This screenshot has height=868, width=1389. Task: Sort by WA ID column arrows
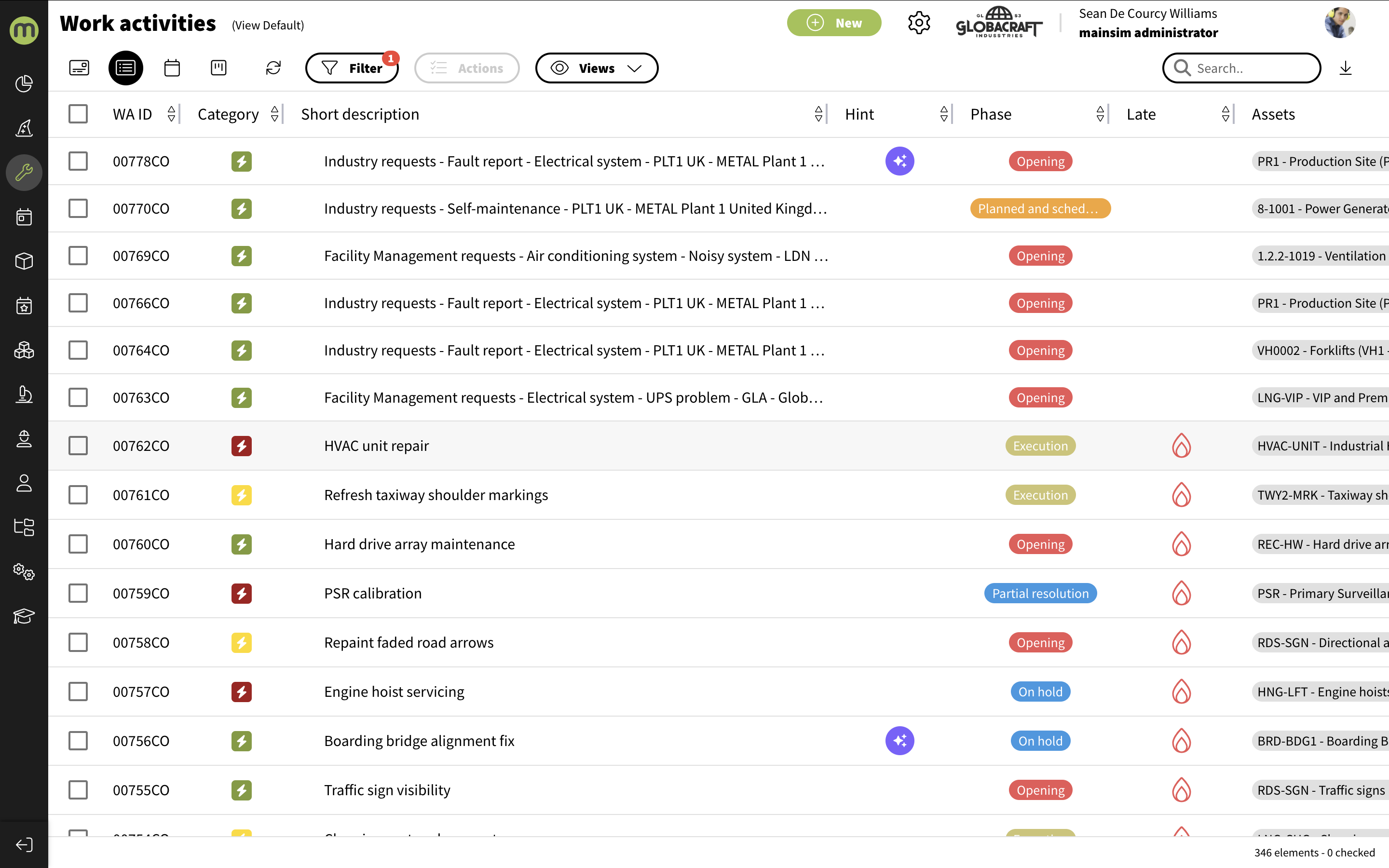(x=171, y=114)
